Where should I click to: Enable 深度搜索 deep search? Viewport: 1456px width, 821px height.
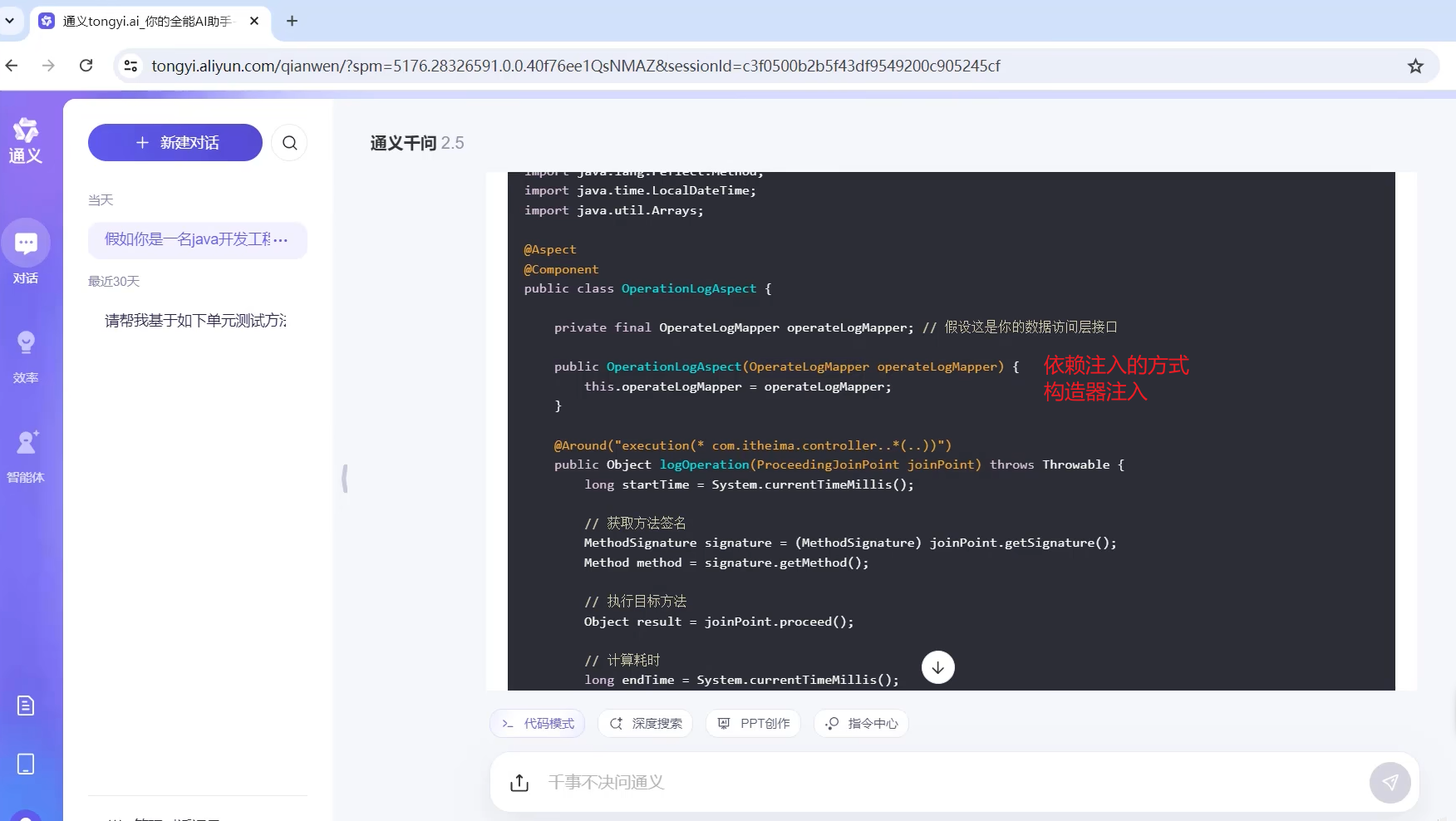[646, 724]
